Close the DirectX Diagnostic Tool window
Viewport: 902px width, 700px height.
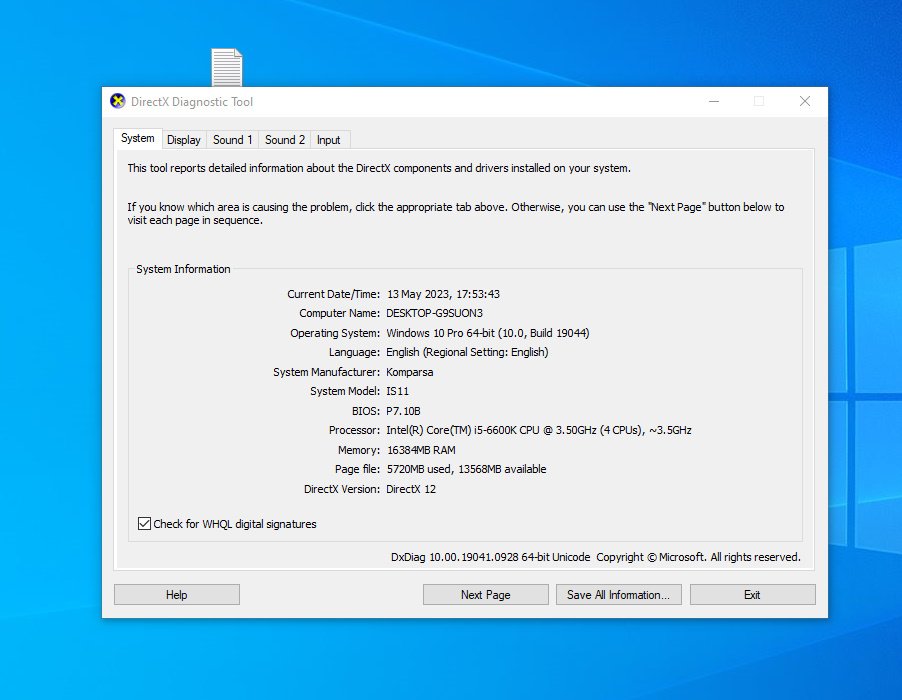coord(805,101)
